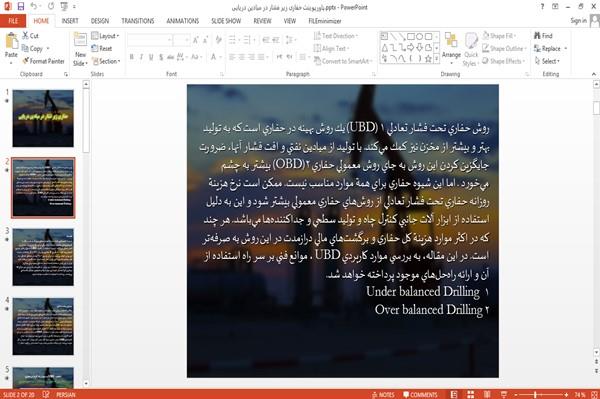Image resolution: width=600 pixels, height=399 pixels.
Task: Click the Format Painter brush icon
Action: tap(26, 61)
